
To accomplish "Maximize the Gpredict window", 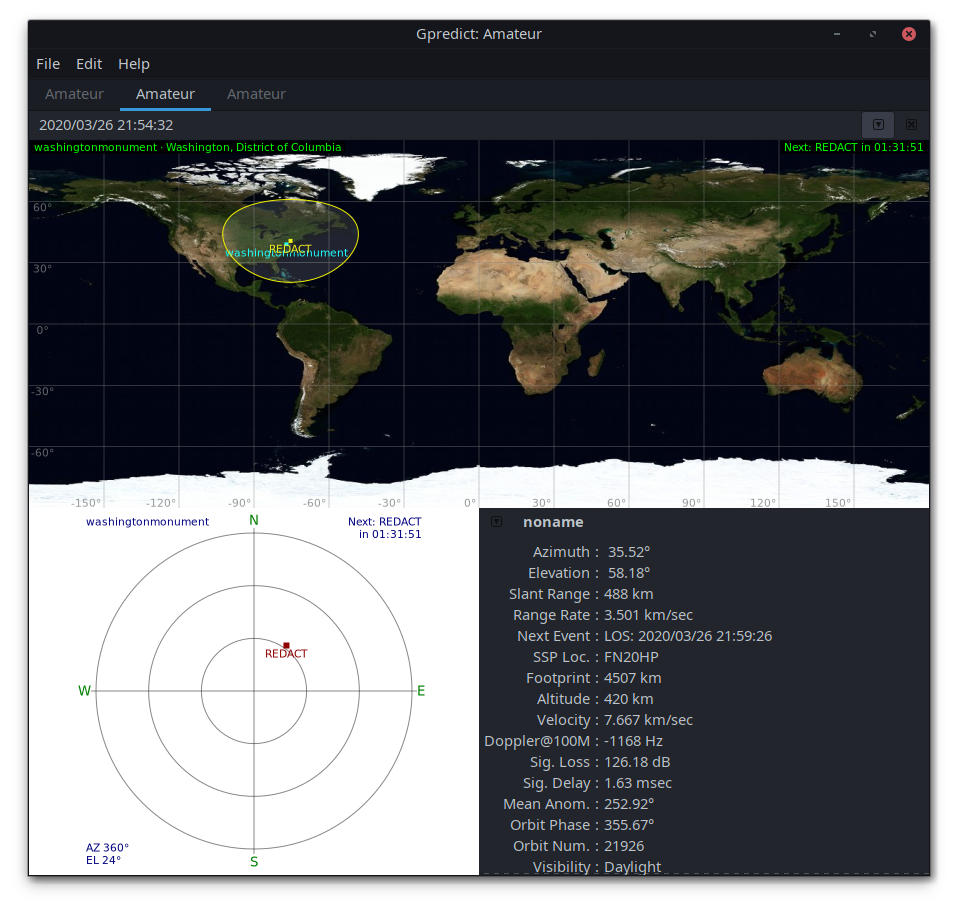I will [872, 34].
